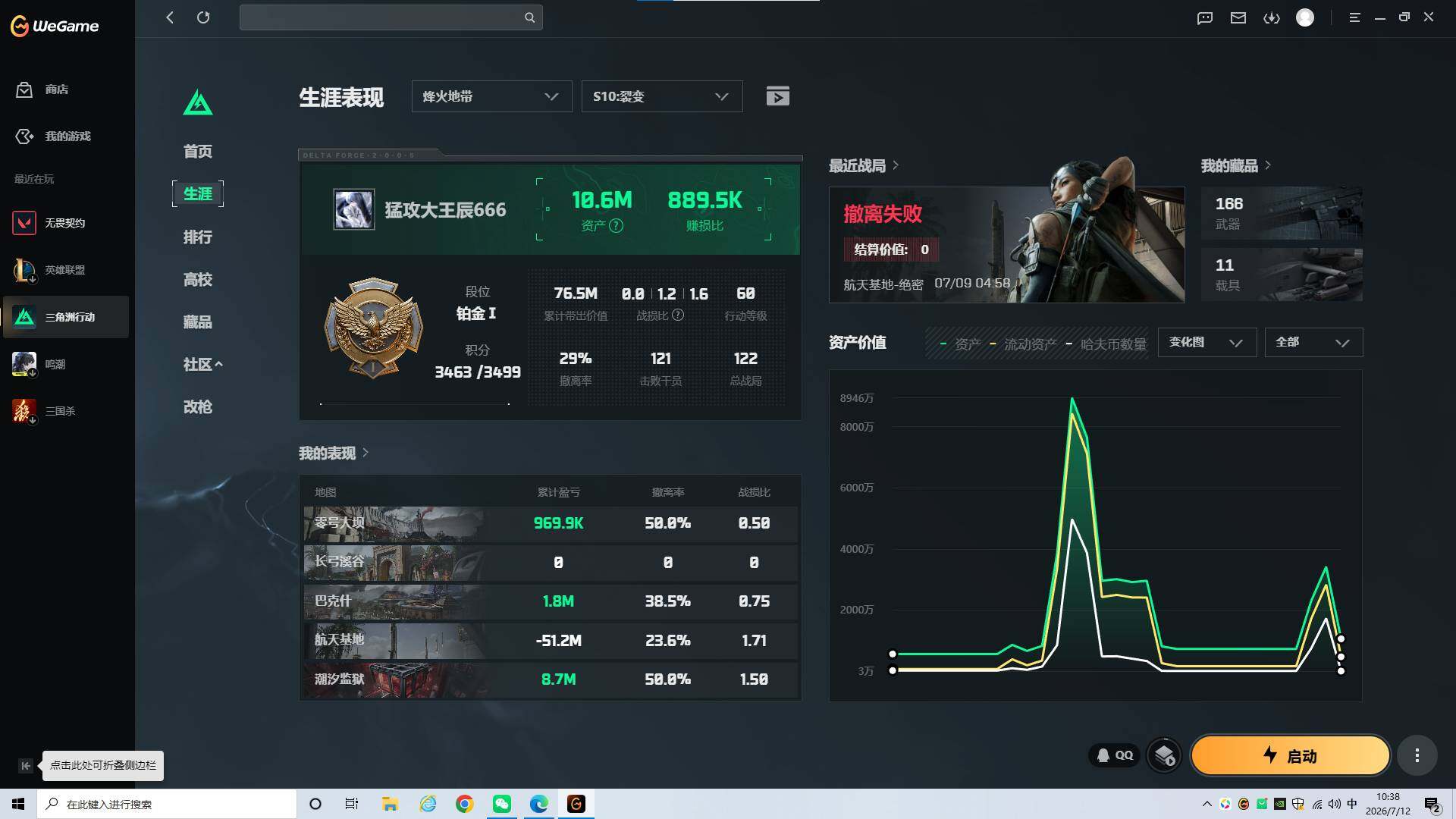
Task: Open the download manager icon
Action: [1272, 17]
